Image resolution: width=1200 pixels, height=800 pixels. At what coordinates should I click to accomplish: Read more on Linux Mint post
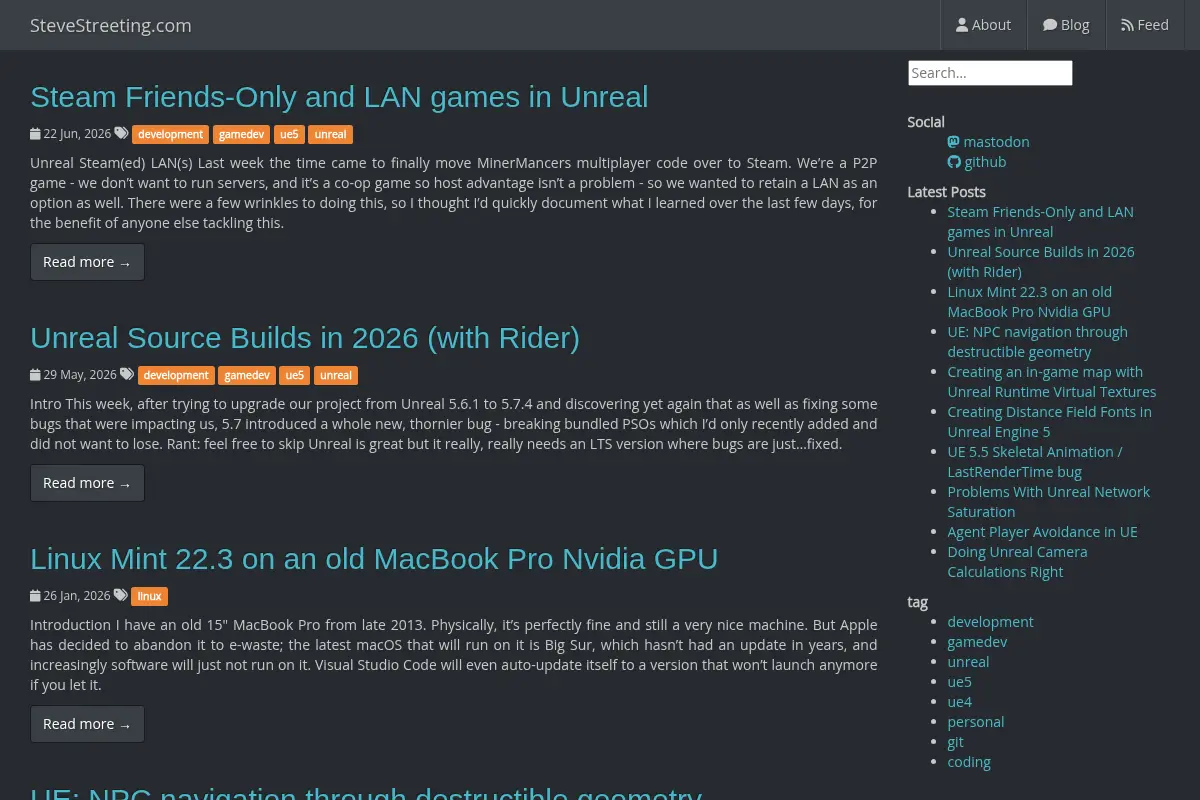click(x=87, y=724)
